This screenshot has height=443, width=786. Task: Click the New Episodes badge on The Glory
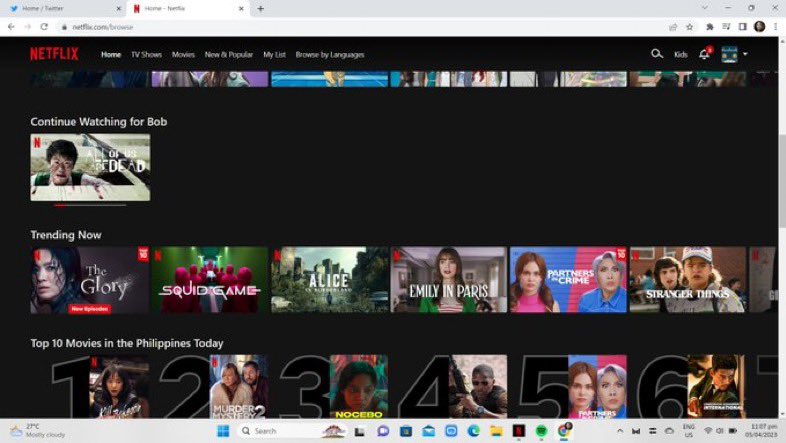89,309
